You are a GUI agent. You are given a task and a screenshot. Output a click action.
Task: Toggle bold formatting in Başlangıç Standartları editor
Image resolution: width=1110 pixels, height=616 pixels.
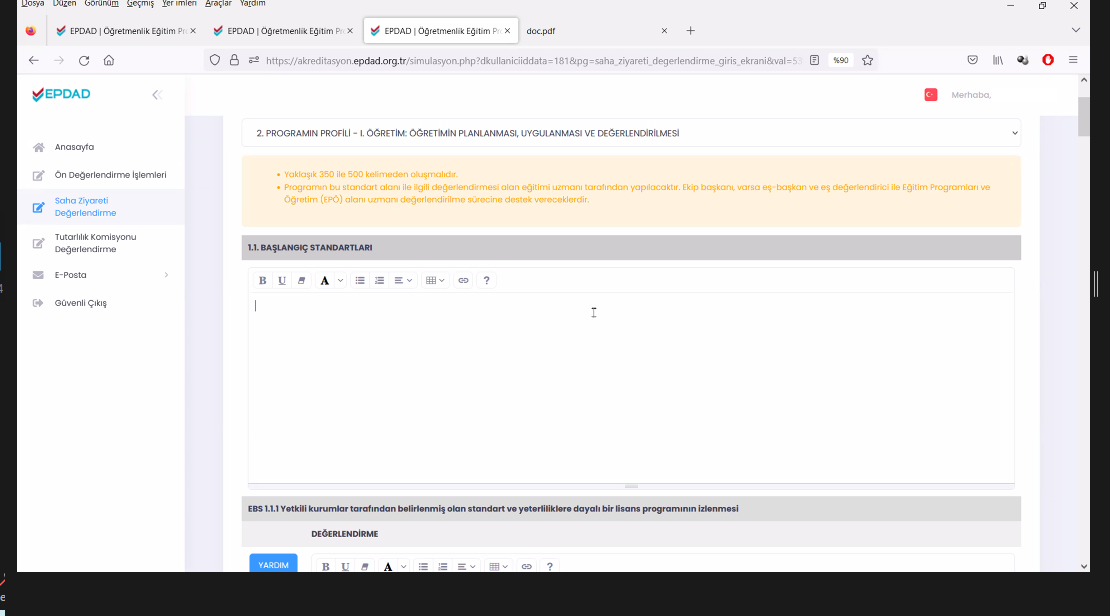coord(263,281)
